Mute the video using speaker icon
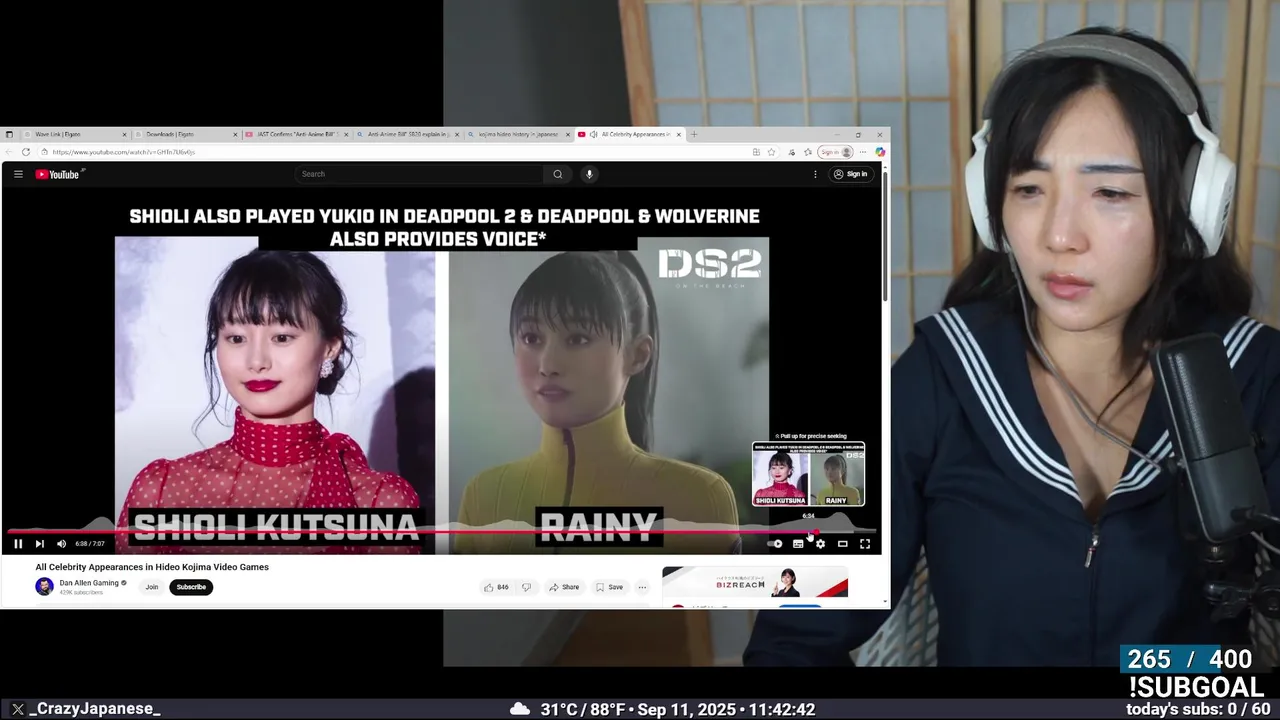This screenshot has width=1280, height=720. (x=61, y=544)
